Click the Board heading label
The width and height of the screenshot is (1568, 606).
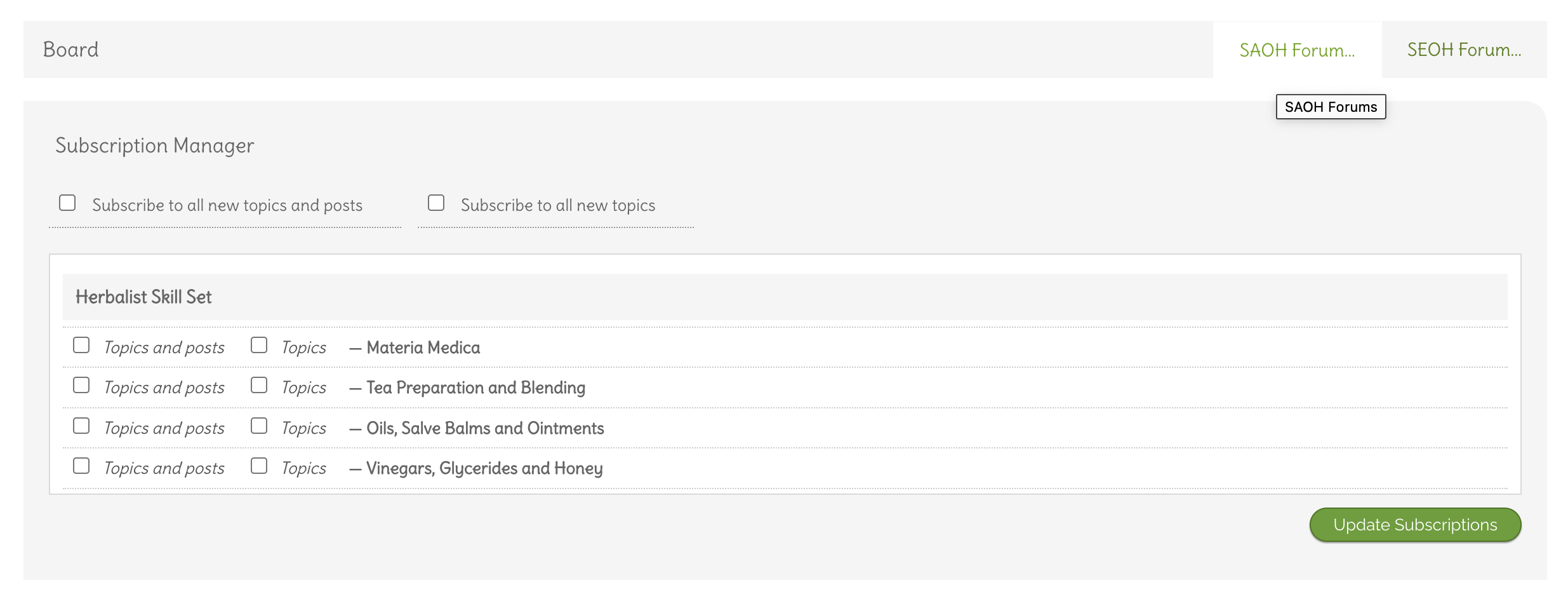70,50
